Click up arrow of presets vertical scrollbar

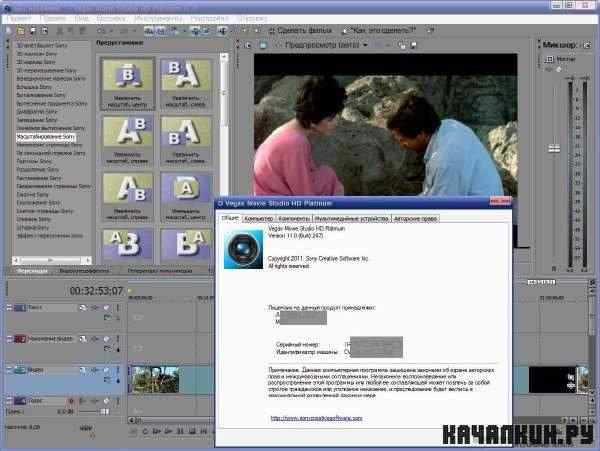224,57
